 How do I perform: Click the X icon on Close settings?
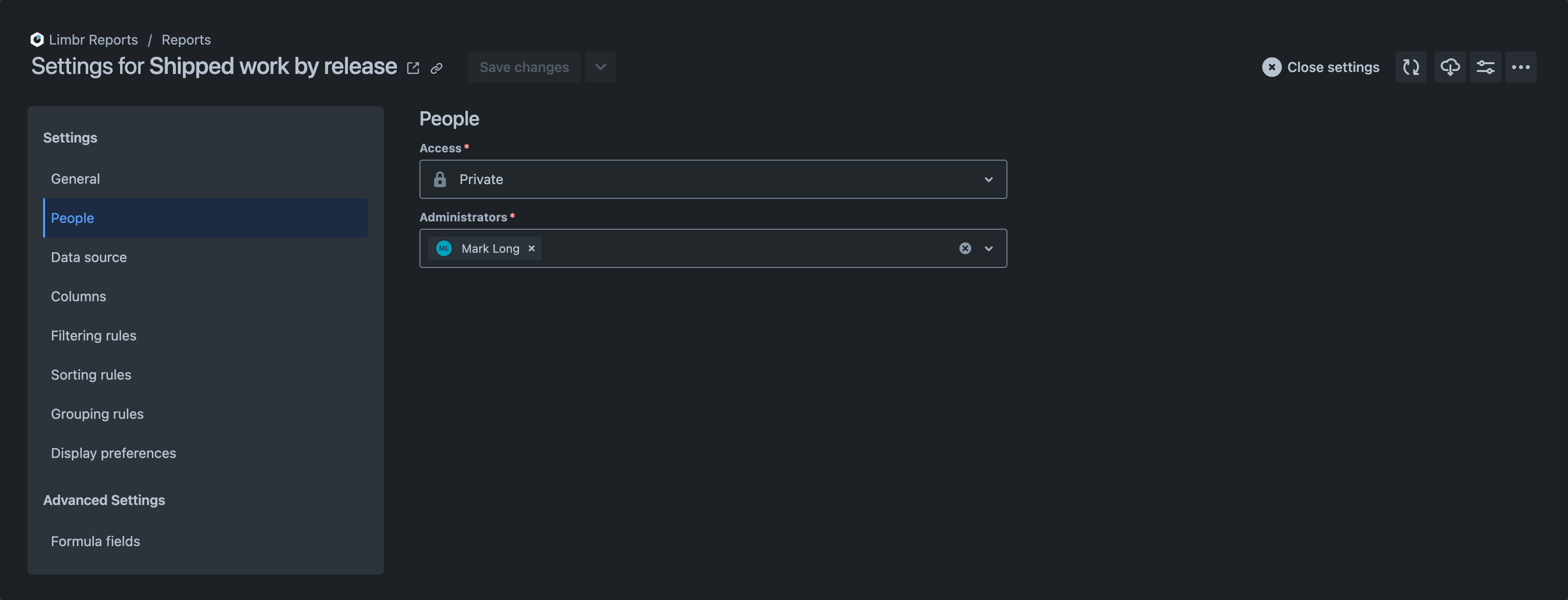[1272, 67]
